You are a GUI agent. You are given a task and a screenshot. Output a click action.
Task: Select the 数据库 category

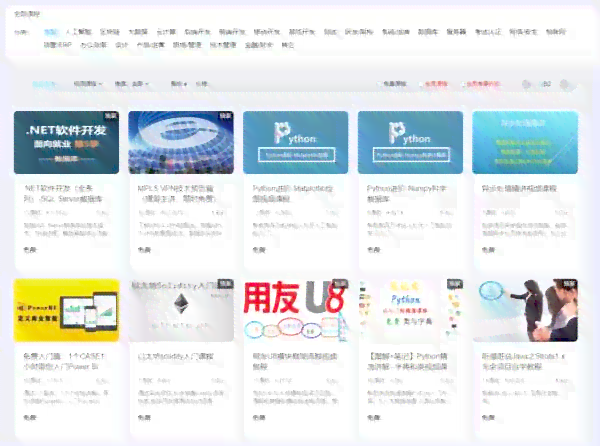427,32
